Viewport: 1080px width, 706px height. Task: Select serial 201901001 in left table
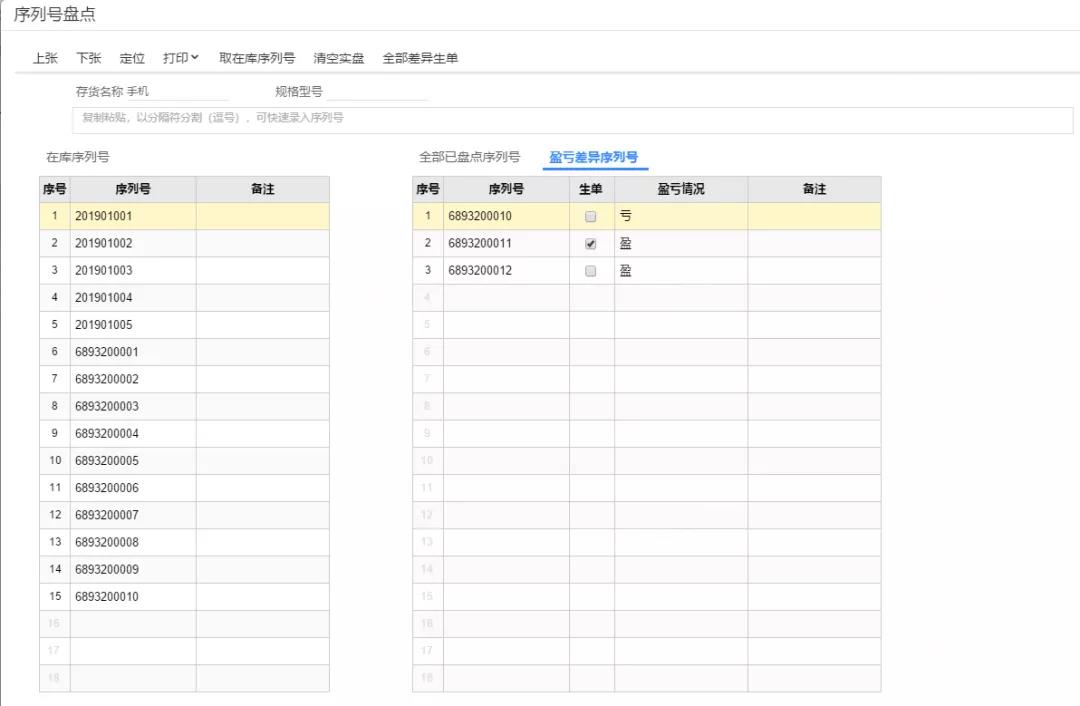click(x=185, y=216)
